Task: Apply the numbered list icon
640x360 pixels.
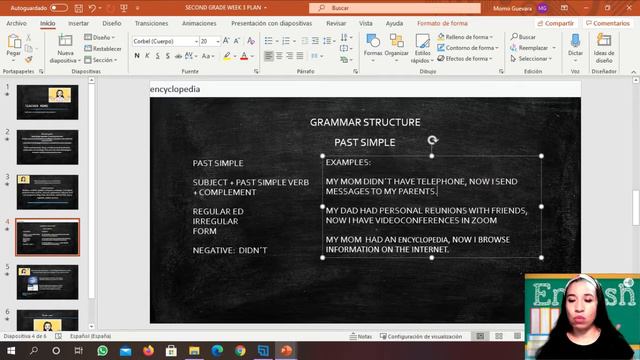Action: 286,41
